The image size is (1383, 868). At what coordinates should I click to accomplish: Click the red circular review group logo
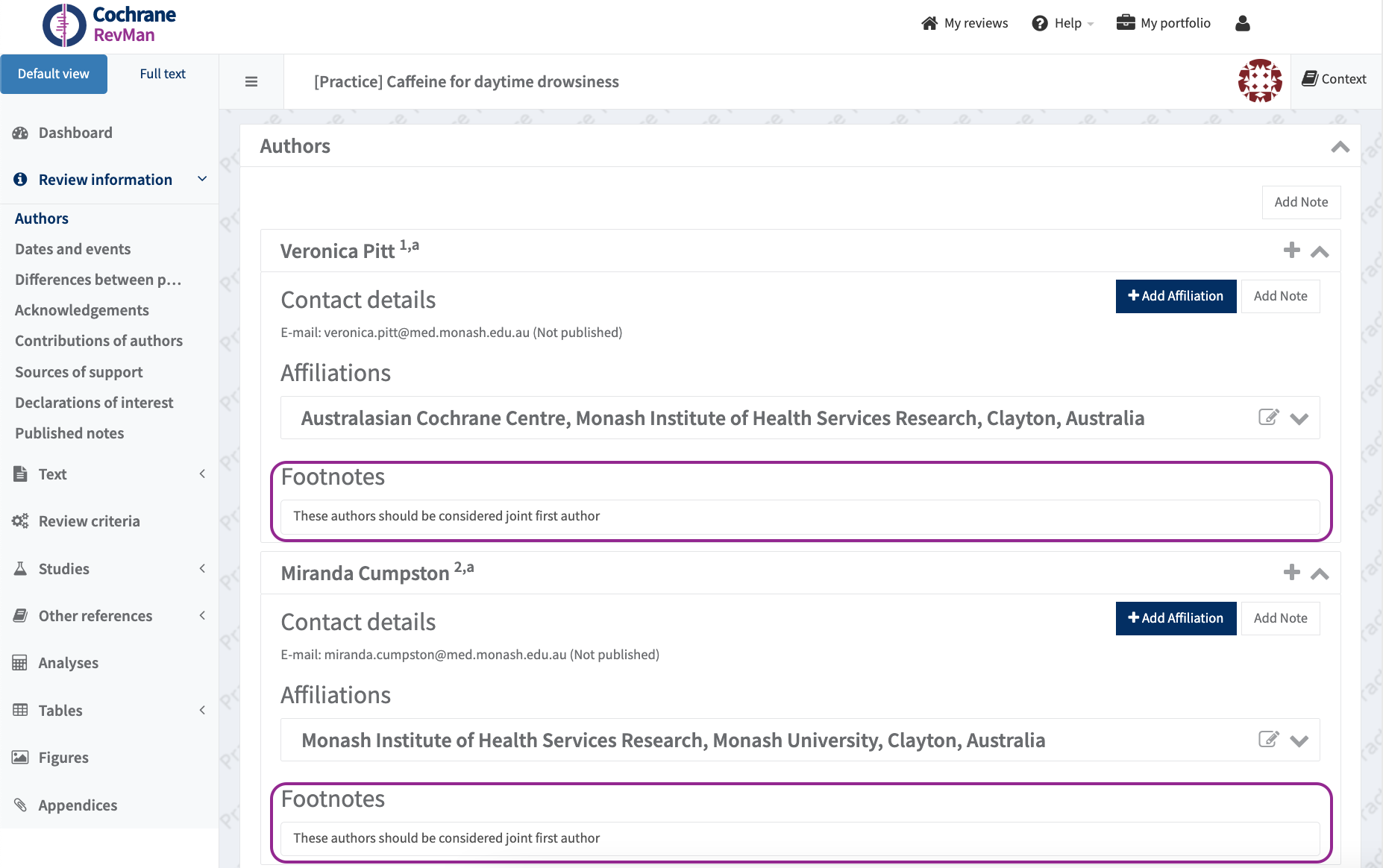[1260, 81]
